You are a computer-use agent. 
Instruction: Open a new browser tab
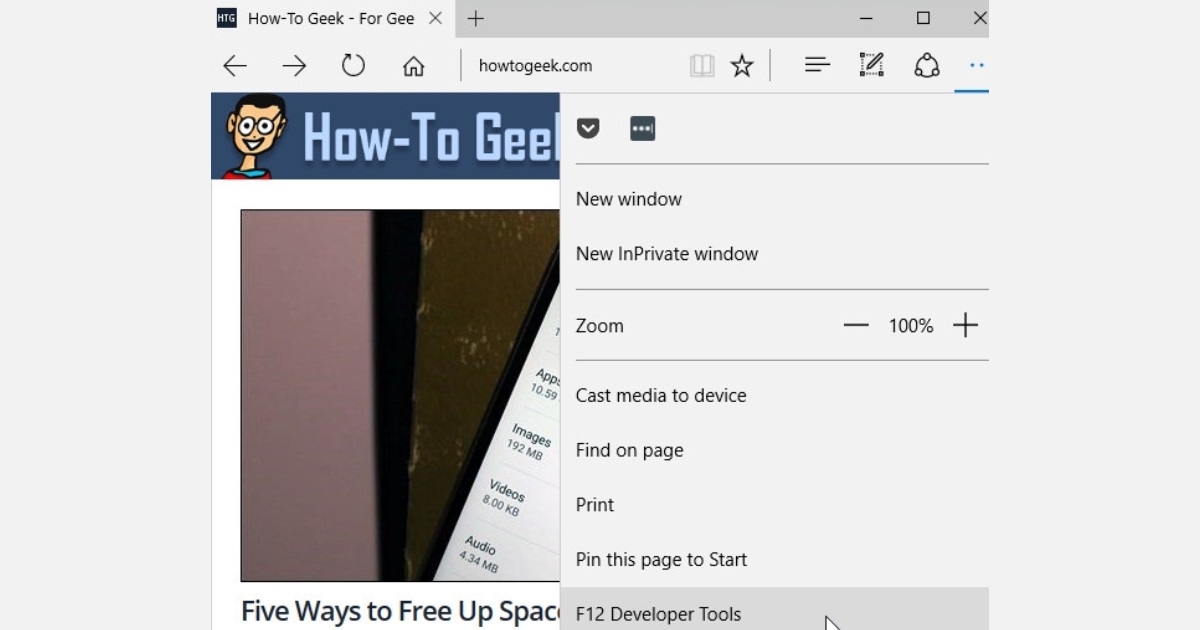pyautogui.click(x=475, y=18)
